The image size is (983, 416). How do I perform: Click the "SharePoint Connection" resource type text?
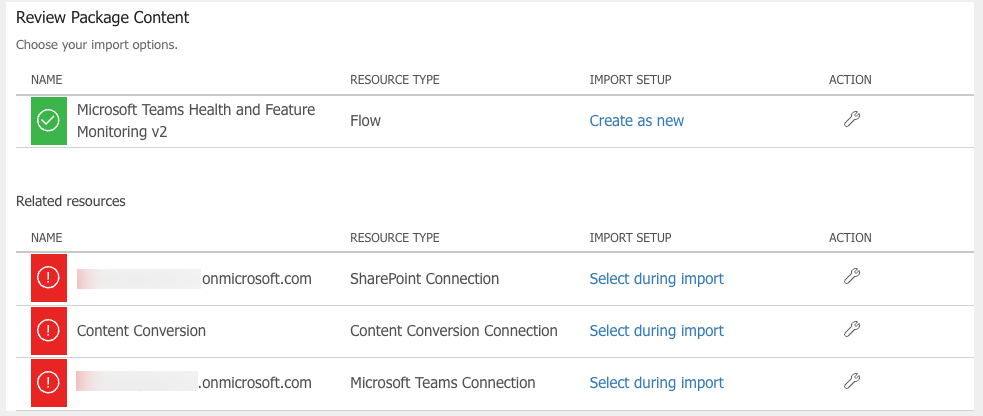coord(424,279)
